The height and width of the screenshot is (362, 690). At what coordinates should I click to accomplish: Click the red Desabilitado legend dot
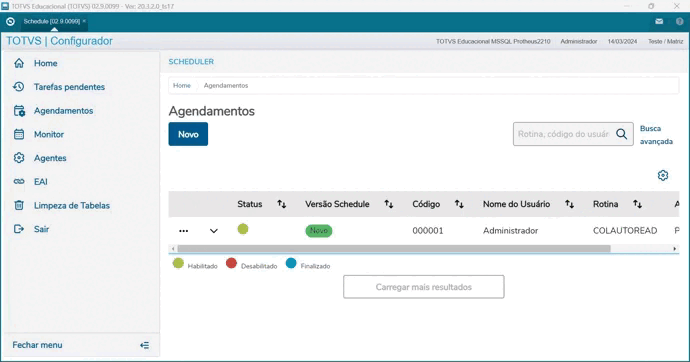tap(231, 263)
